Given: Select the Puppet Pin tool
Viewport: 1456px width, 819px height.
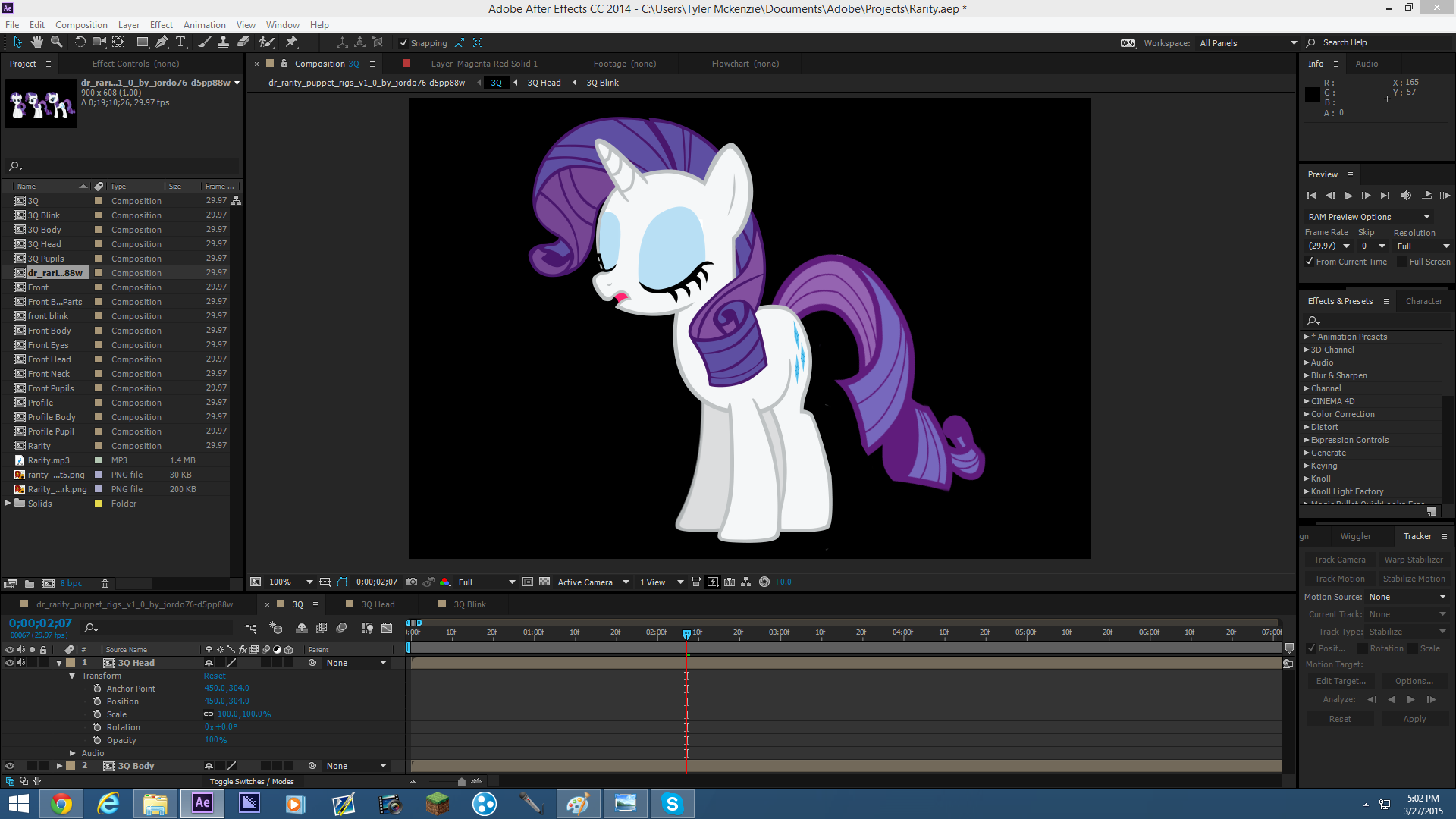Looking at the screenshot, I should click(x=291, y=42).
